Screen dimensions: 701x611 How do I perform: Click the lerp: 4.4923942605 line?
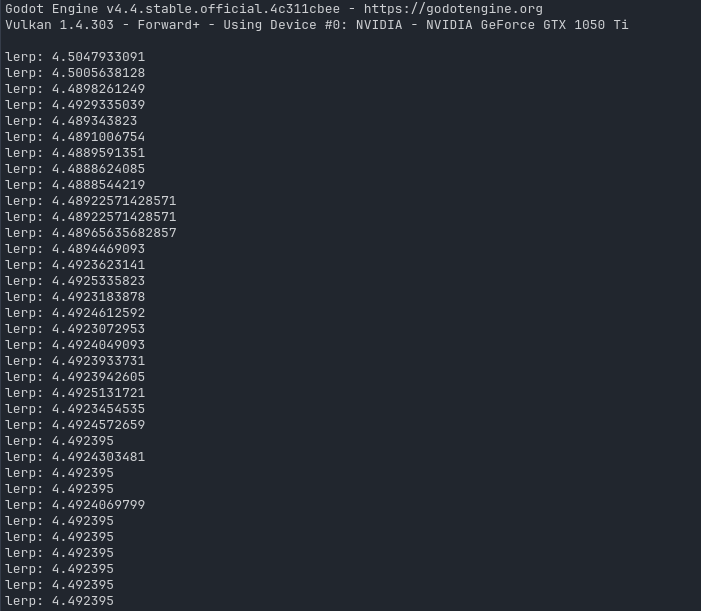point(75,377)
